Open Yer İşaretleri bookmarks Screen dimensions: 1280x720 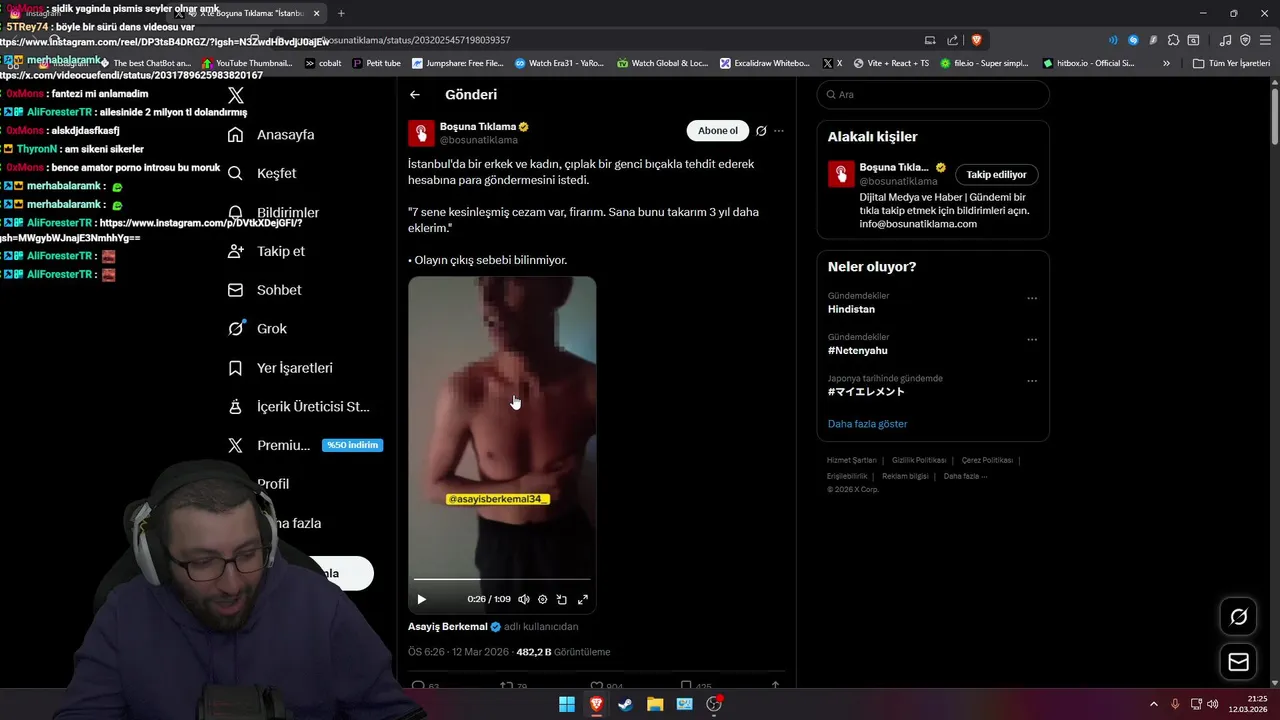[x=281, y=368]
